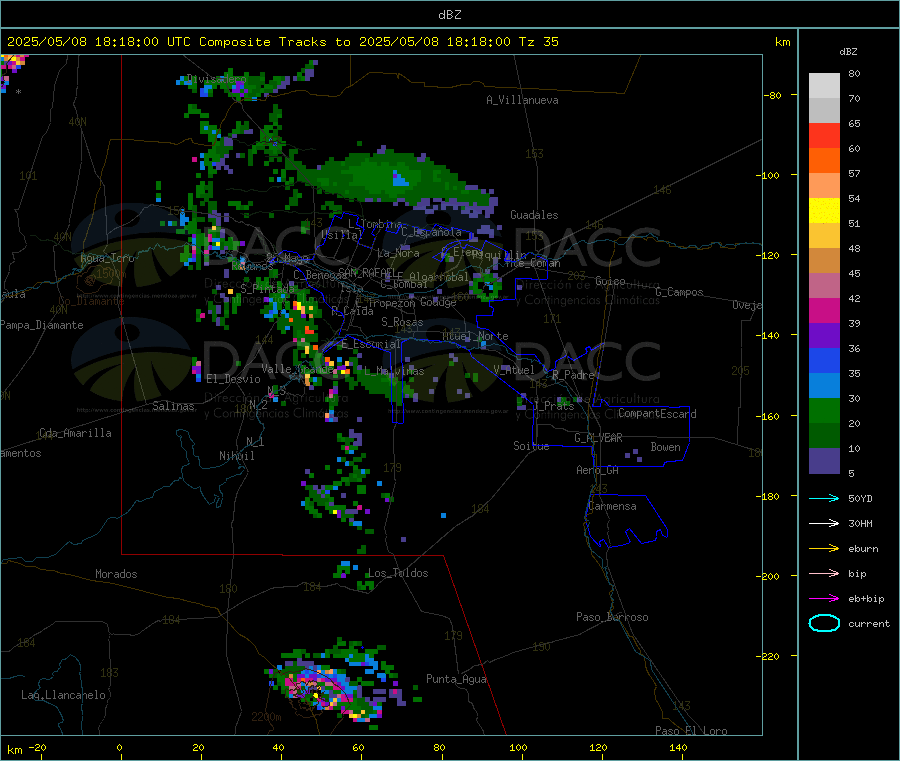Click the Atuel_Norte map label
Viewport: 900px width, 761px height.
click(475, 336)
